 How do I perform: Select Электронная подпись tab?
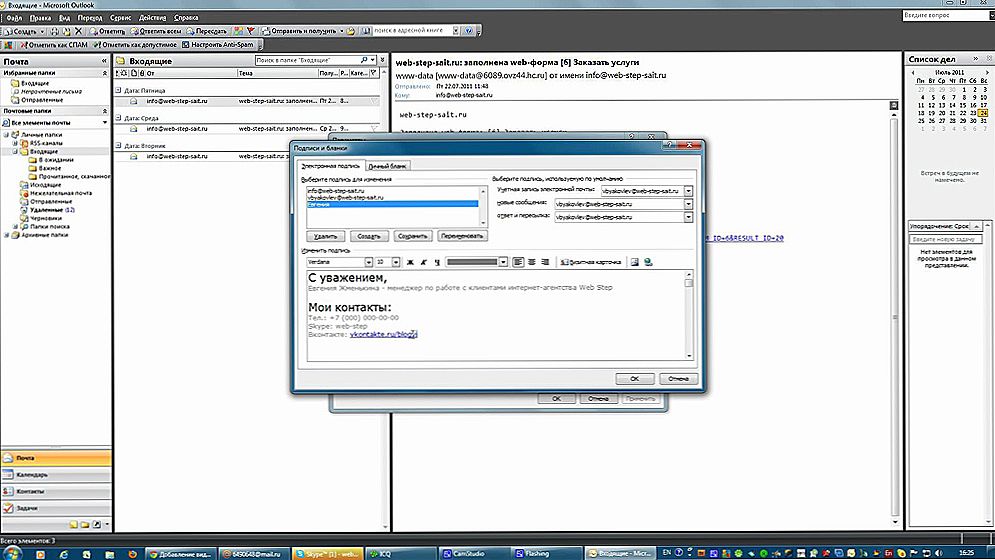click(331, 165)
